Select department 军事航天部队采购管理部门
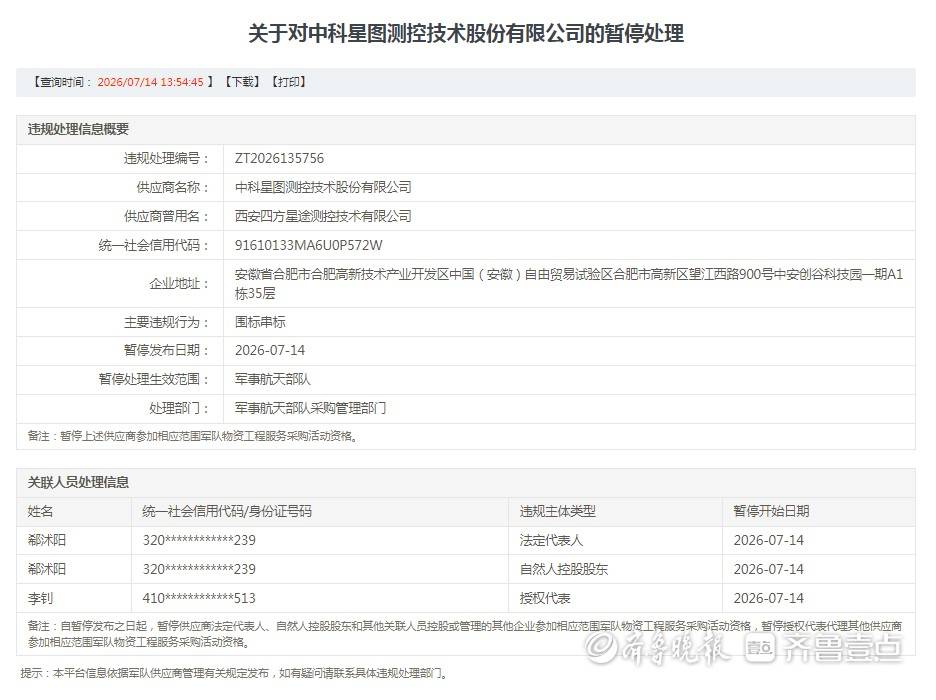The image size is (936, 700). [x=310, y=408]
